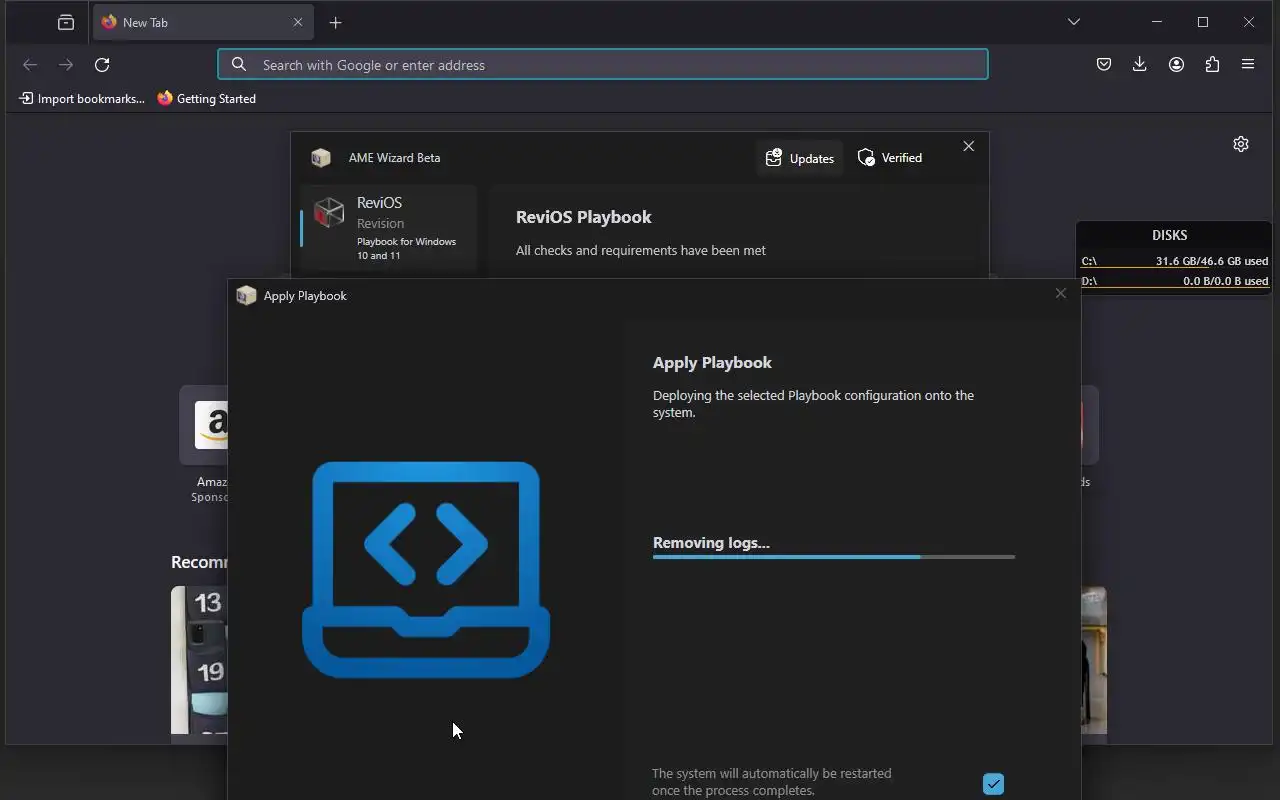
Task: Click the Verified badge in AME Wizard
Action: (x=890, y=158)
